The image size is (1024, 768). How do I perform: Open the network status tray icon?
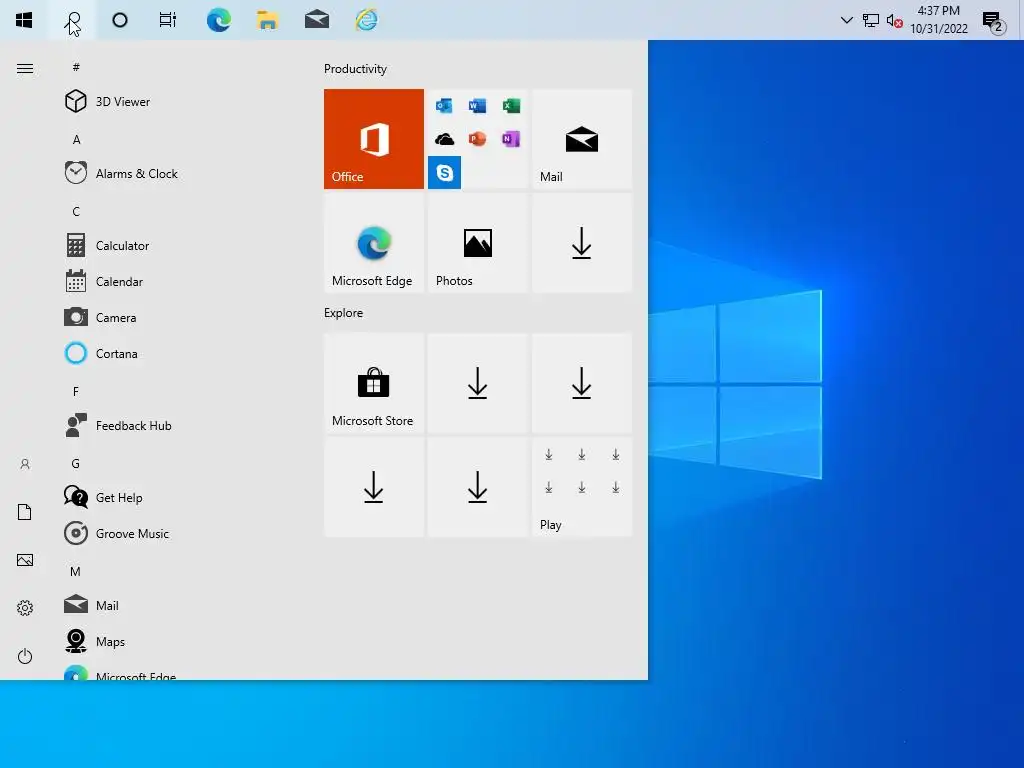[x=871, y=20]
